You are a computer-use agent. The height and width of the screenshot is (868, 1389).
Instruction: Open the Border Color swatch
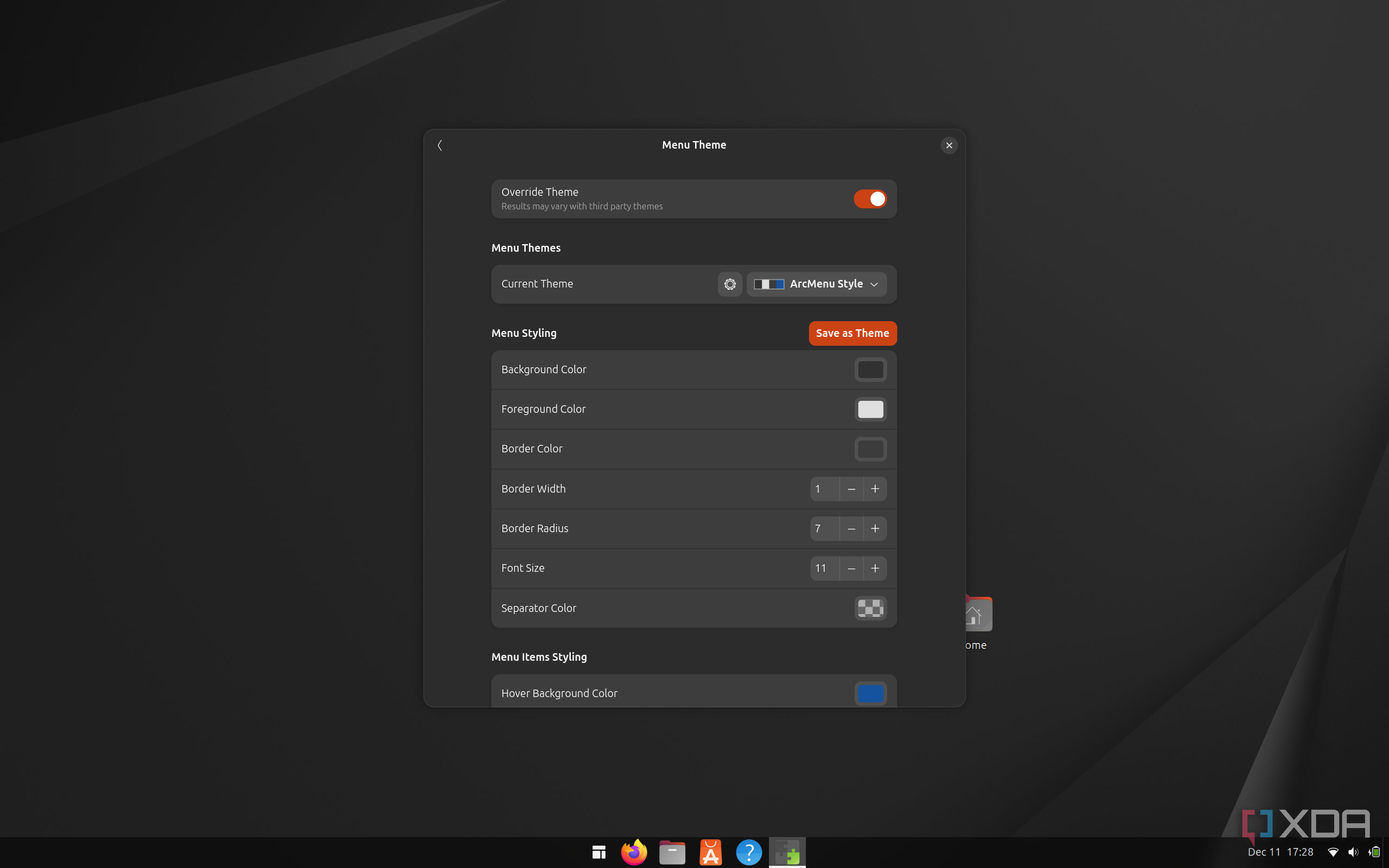(x=870, y=449)
